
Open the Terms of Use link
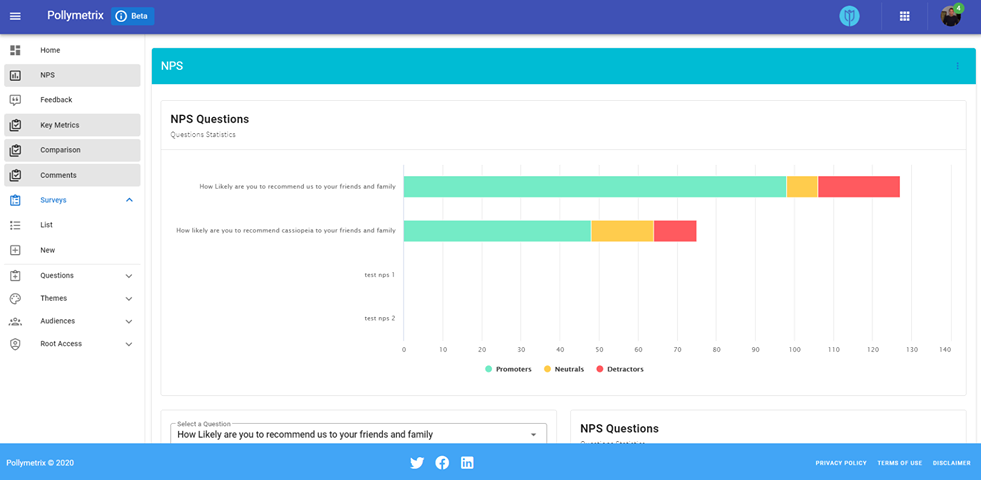[900, 463]
